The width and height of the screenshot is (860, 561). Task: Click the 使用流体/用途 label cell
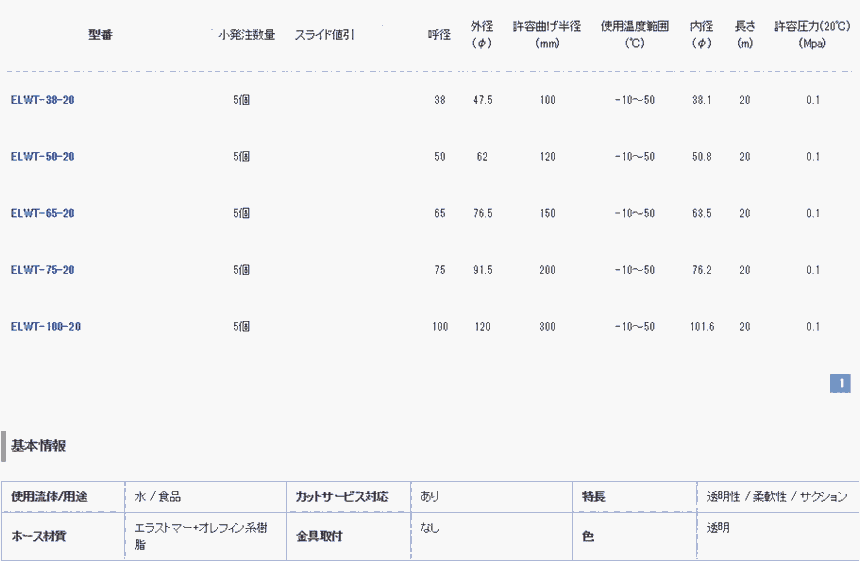[x=49, y=497]
